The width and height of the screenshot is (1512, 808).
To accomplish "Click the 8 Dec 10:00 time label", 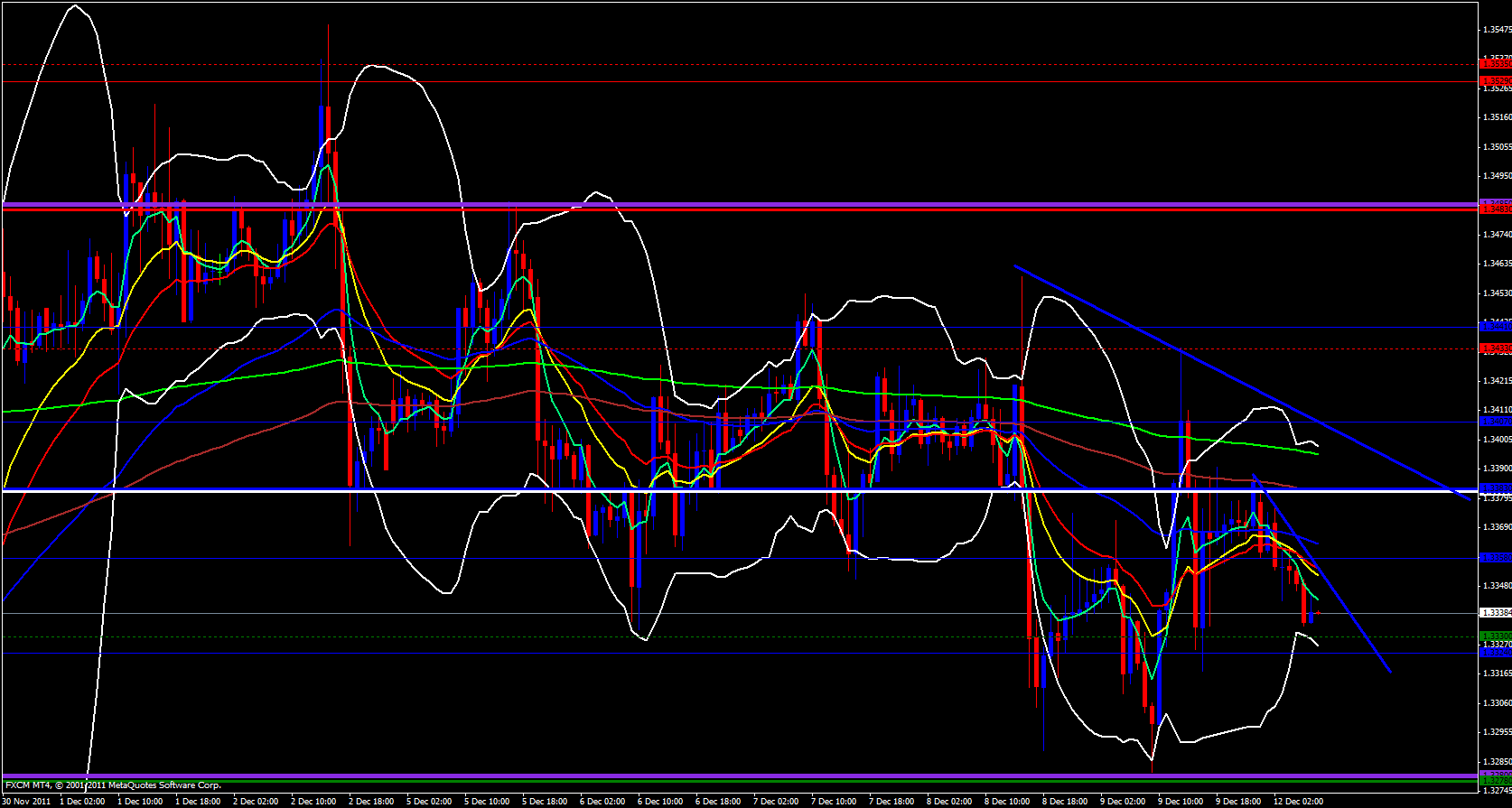I will coord(1007,802).
